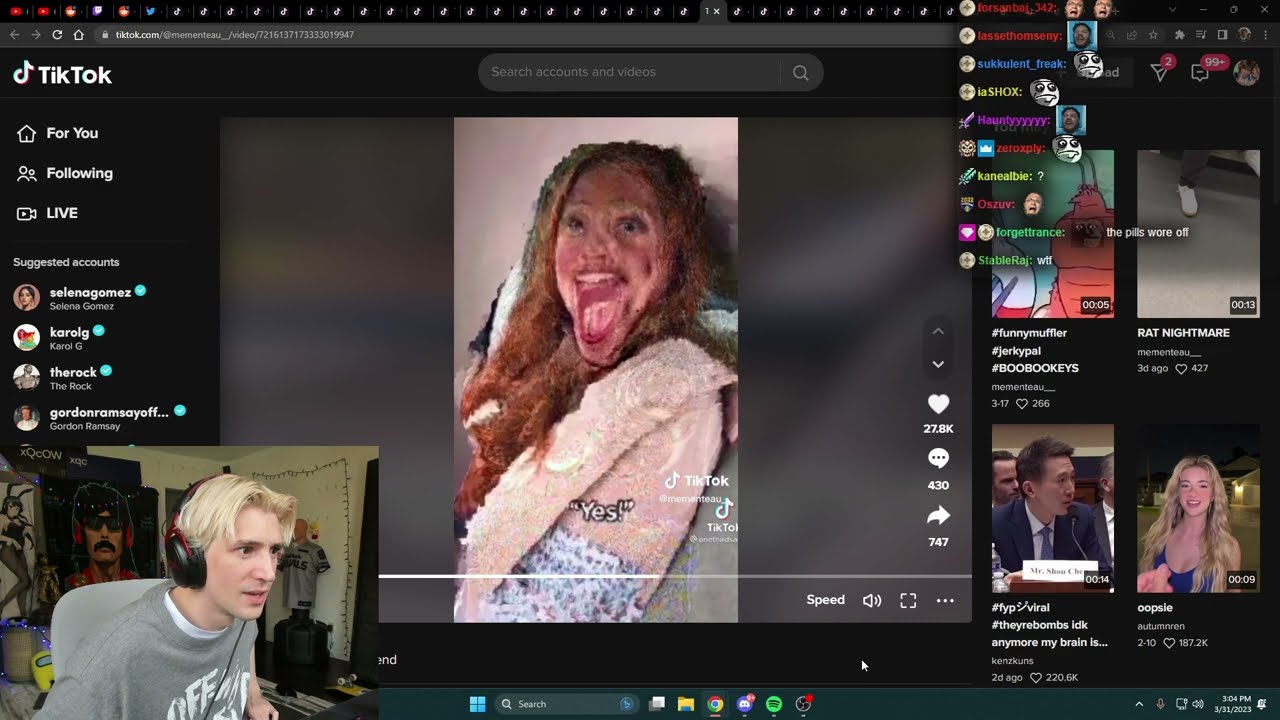
Task: Switch to the Twitter browser tab
Action: pos(151,11)
